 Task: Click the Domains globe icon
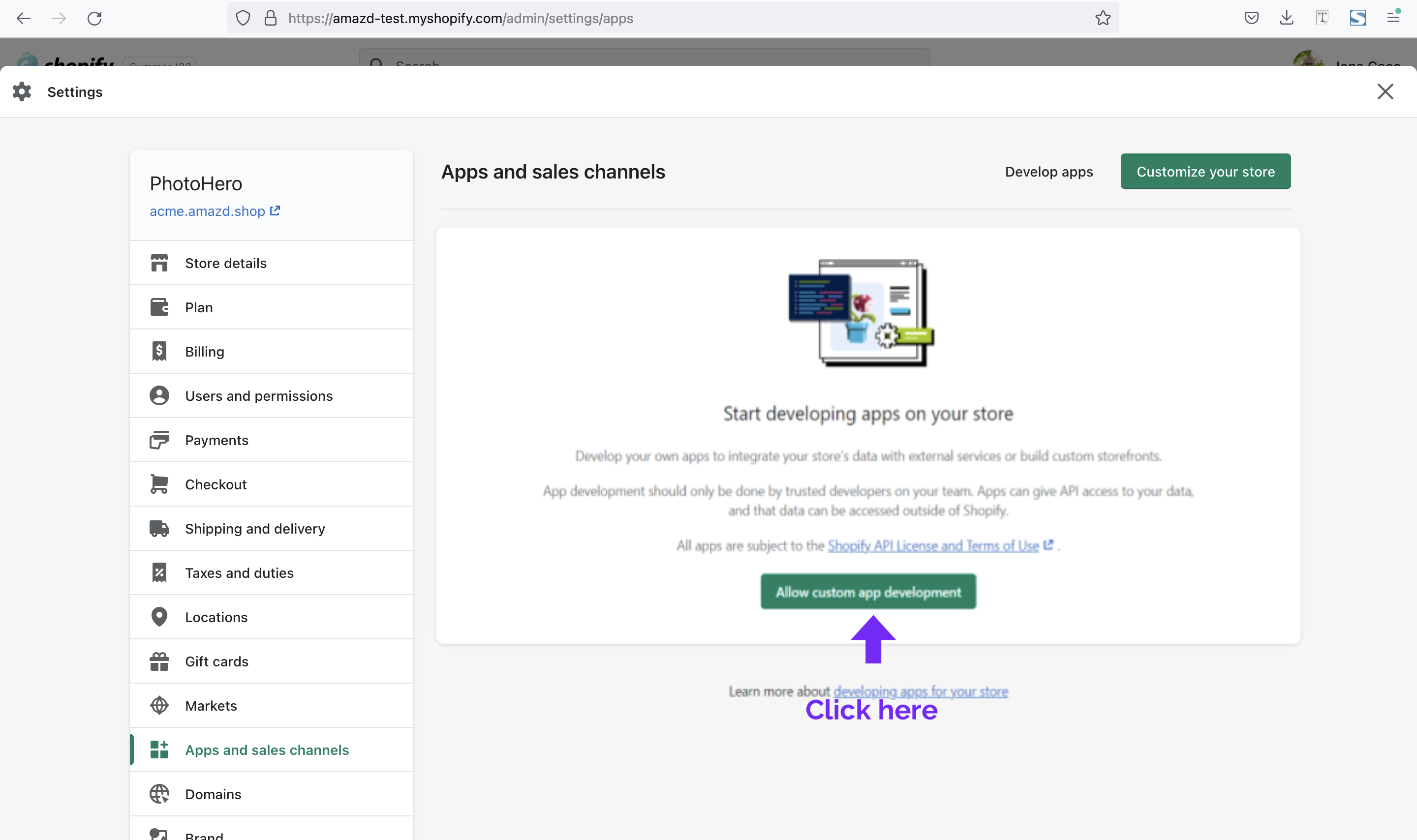[x=159, y=794]
